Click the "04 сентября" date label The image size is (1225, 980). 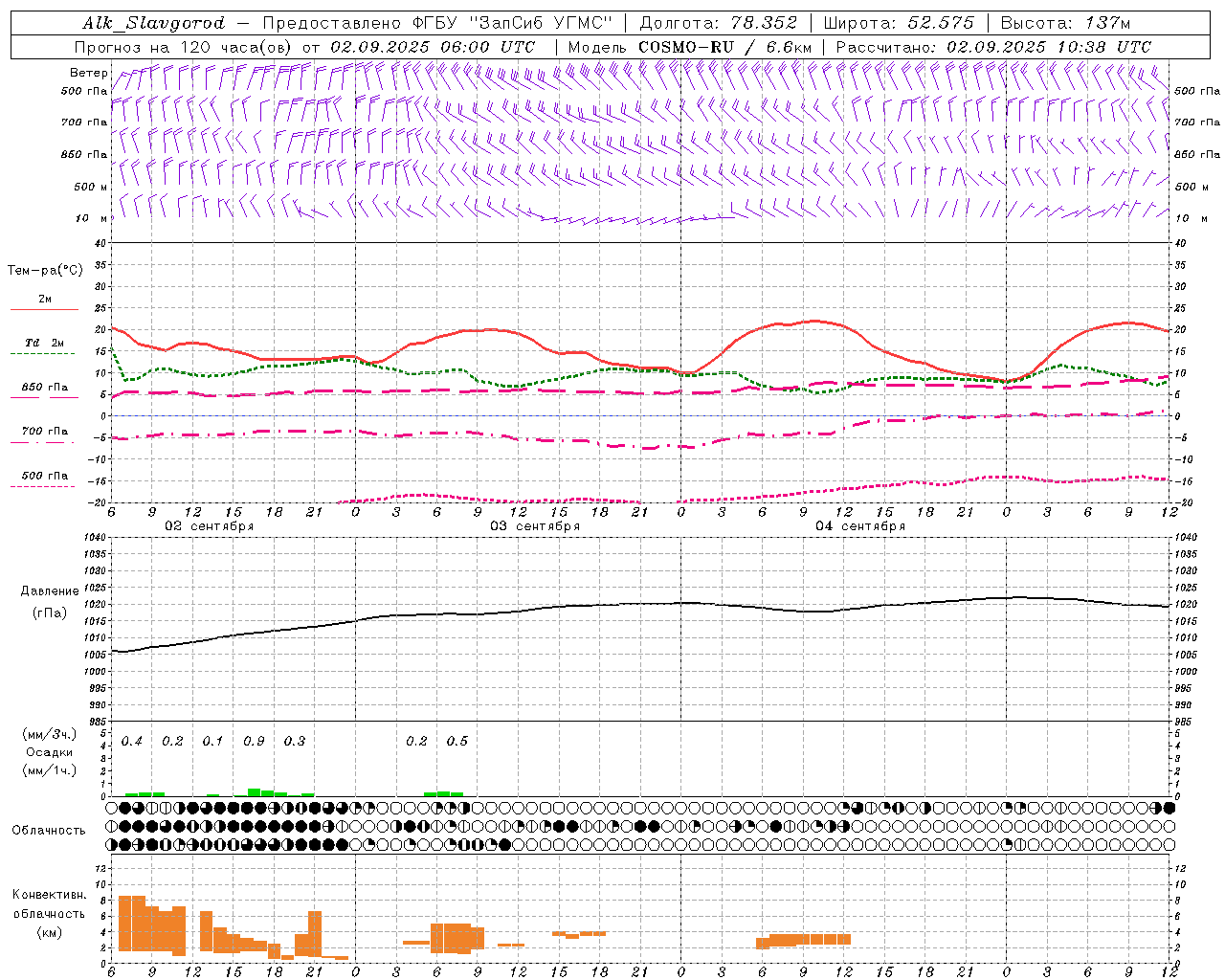tap(860, 526)
